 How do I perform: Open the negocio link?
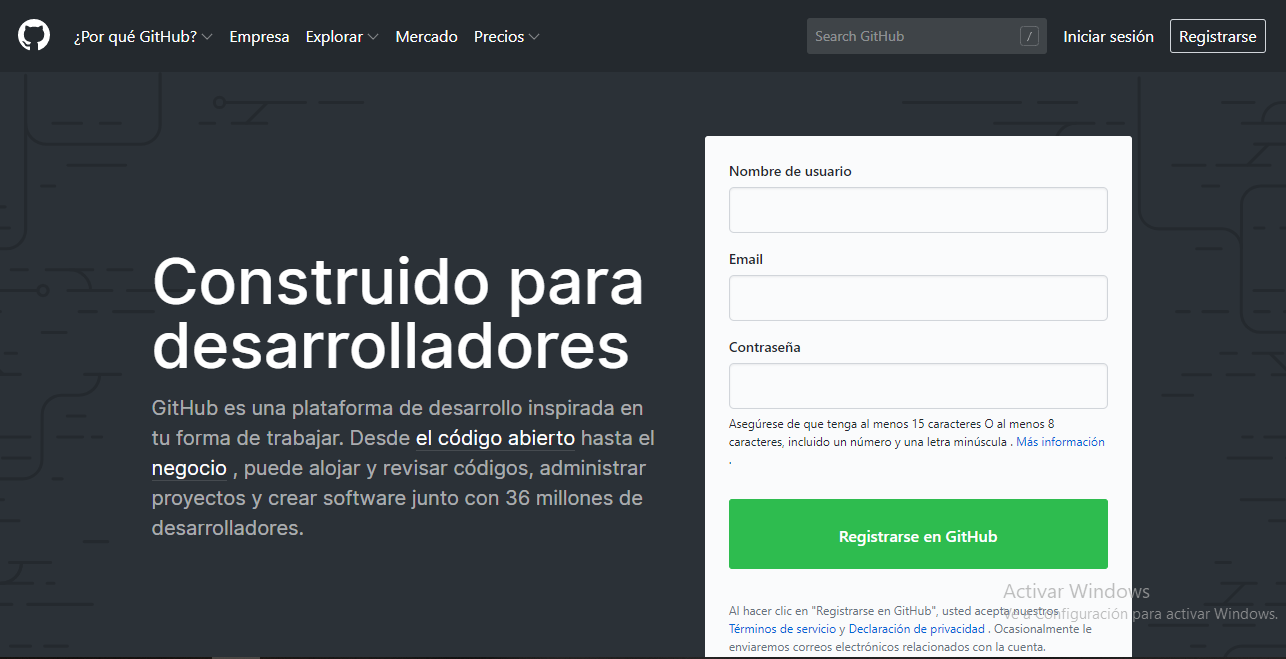click(189, 468)
